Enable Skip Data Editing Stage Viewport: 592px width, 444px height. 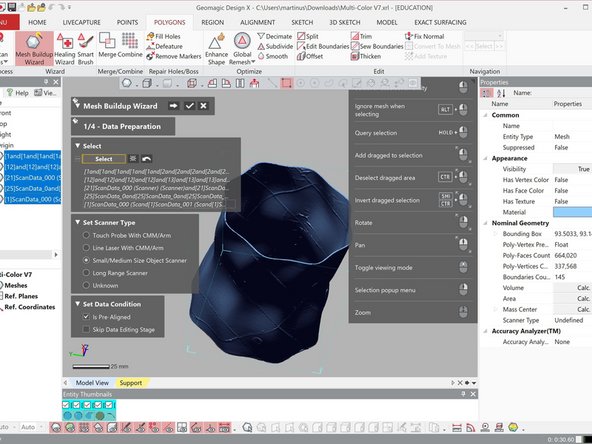tap(86, 329)
